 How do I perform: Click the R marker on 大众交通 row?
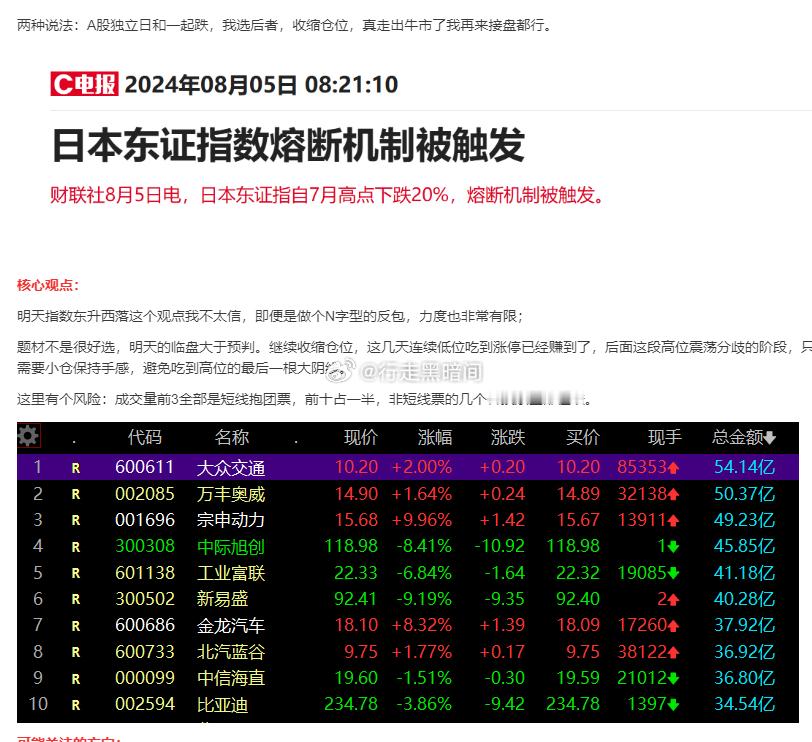[76, 468]
